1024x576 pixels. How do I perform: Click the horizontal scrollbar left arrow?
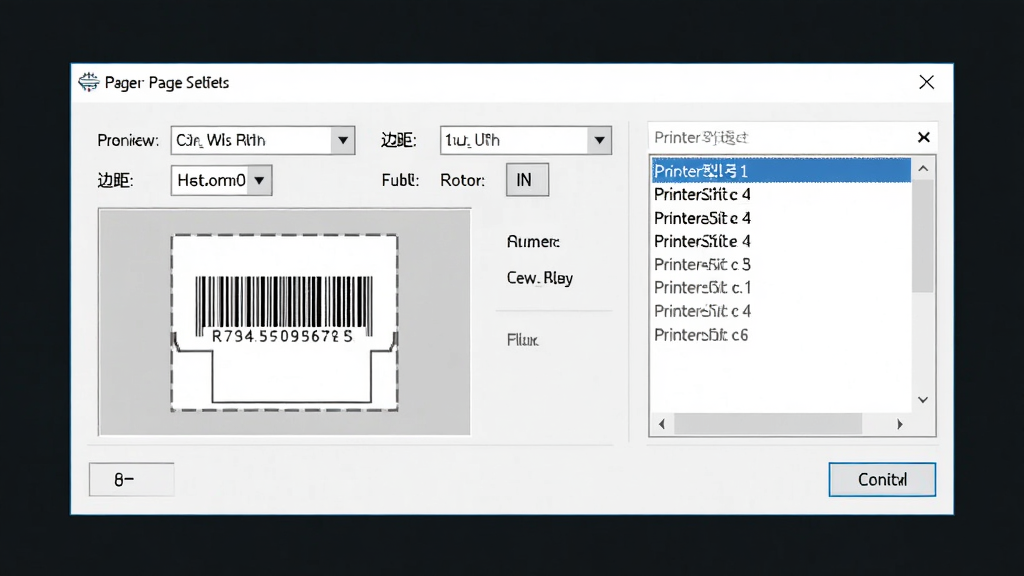pos(662,424)
